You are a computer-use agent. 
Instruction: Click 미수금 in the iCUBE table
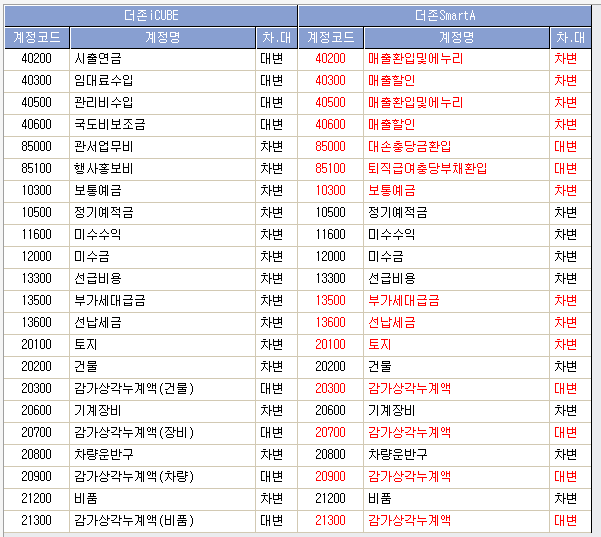coord(163,257)
